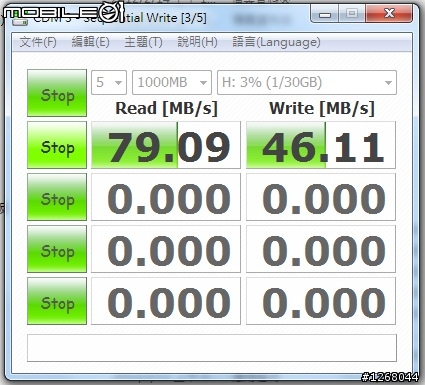Open the 文件(F) menu
Image resolution: width=425 pixels, height=385 pixels.
[38, 42]
